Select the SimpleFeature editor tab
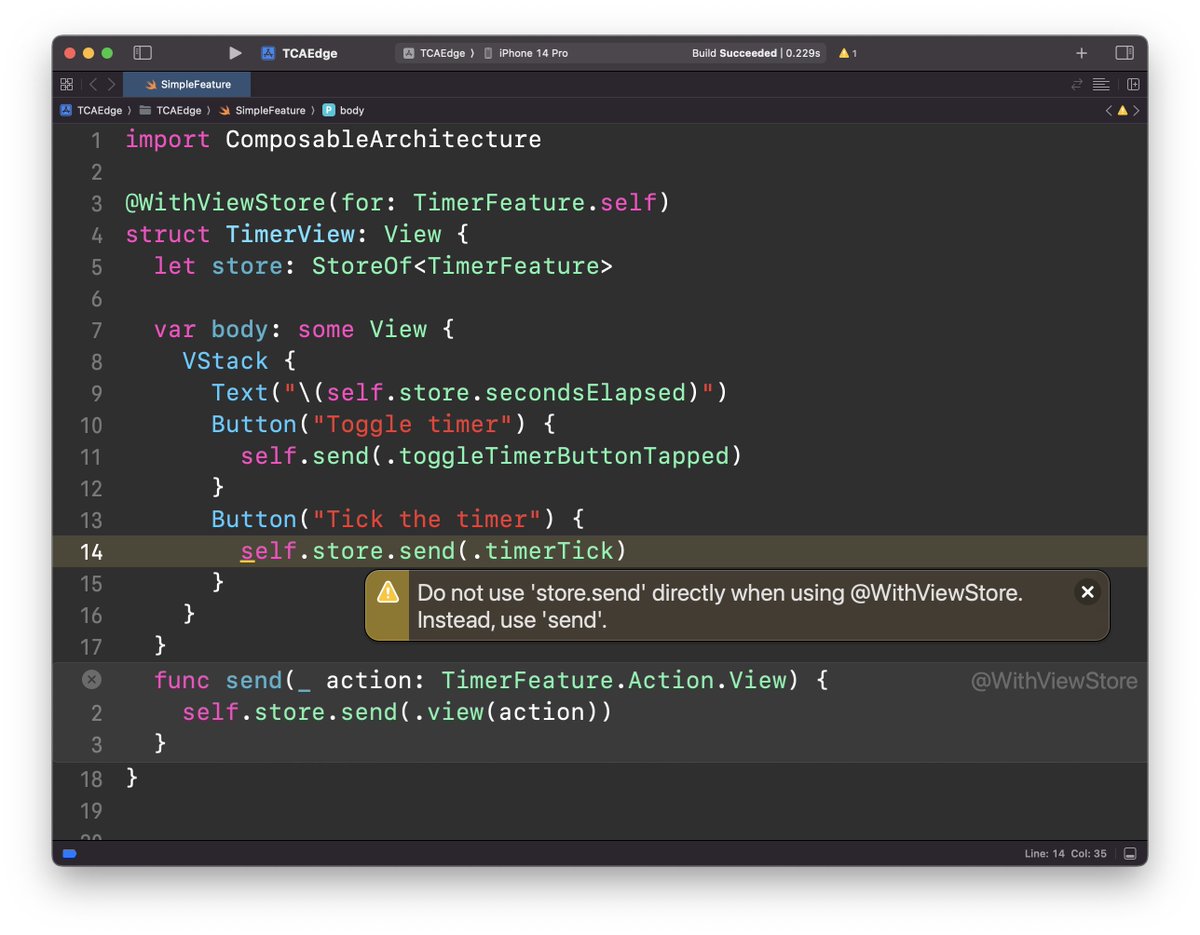1200x935 pixels. pyautogui.click(x=187, y=85)
